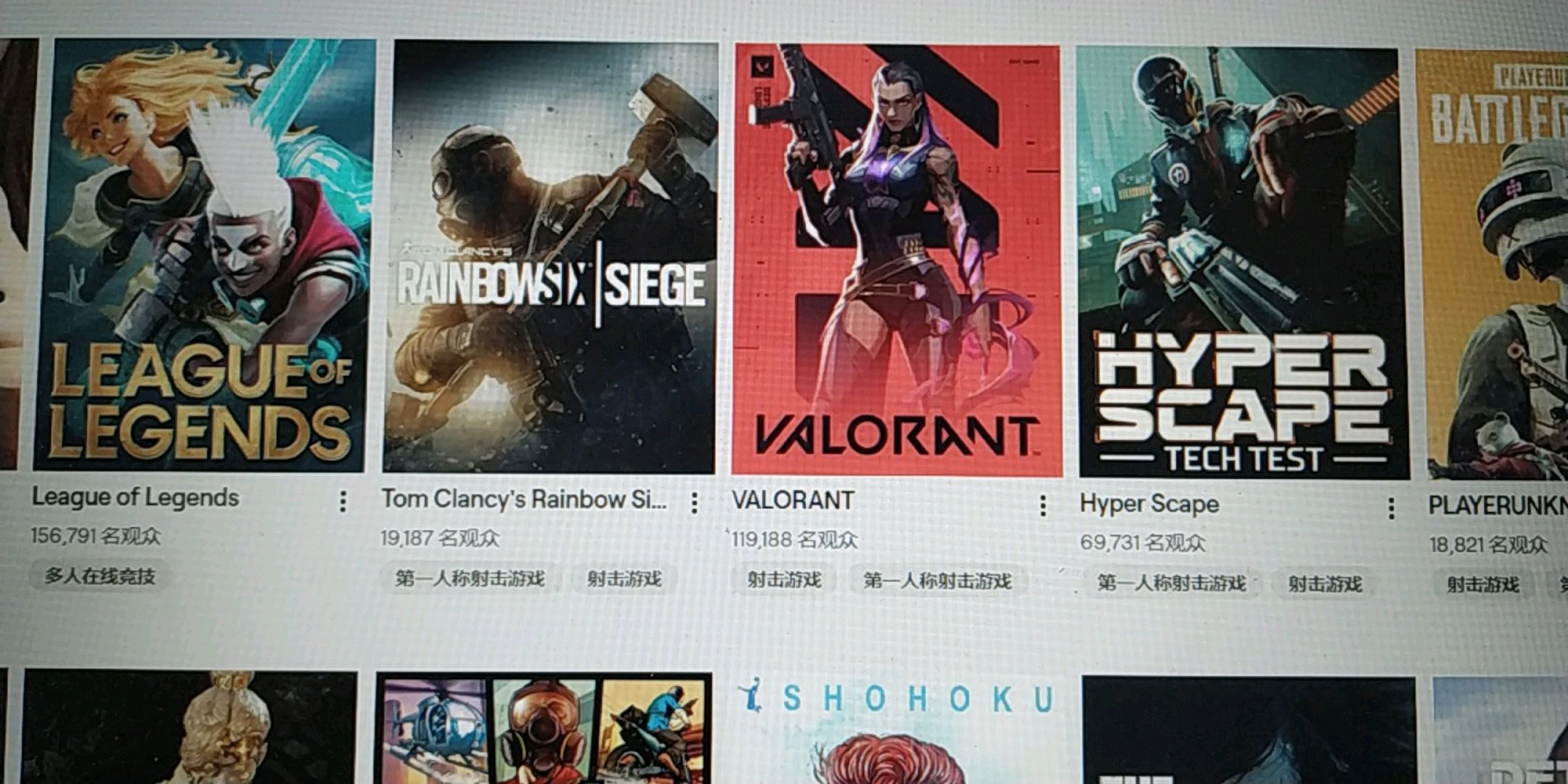
Task: Open the Grand Theft Auto collage cover
Action: [544, 728]
